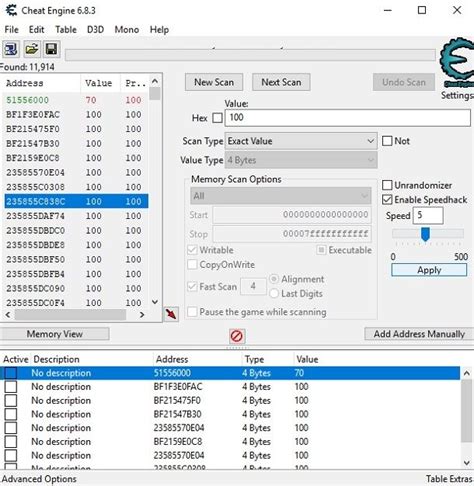Open the D3D menu
The image size is (474, 486).
tap(95, 30)
